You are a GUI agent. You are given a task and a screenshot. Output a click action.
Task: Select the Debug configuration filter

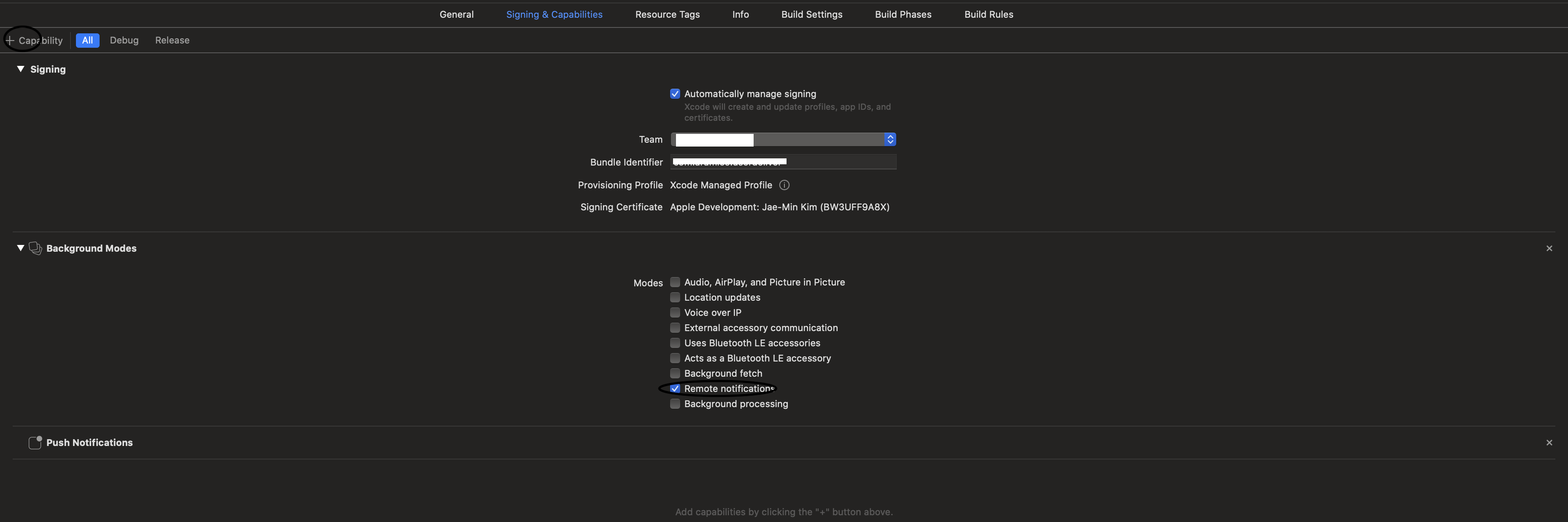124,40
